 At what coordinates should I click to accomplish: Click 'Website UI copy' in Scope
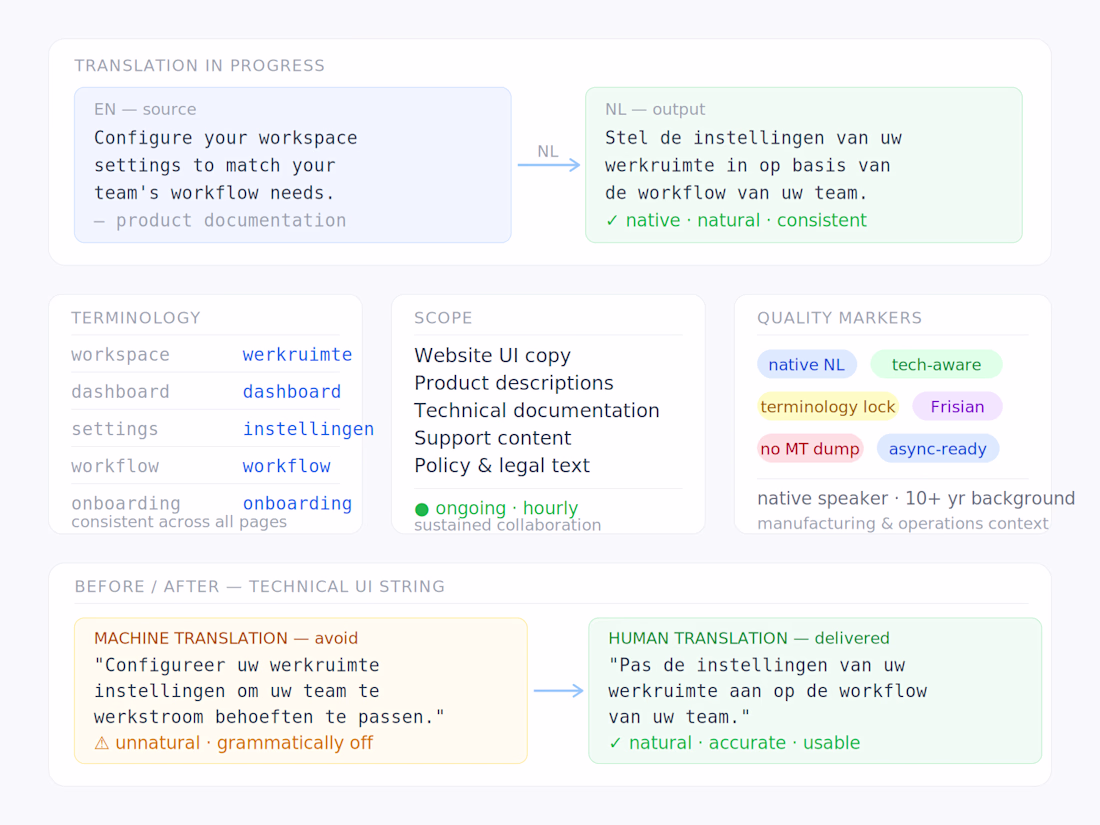pos(492,356)
